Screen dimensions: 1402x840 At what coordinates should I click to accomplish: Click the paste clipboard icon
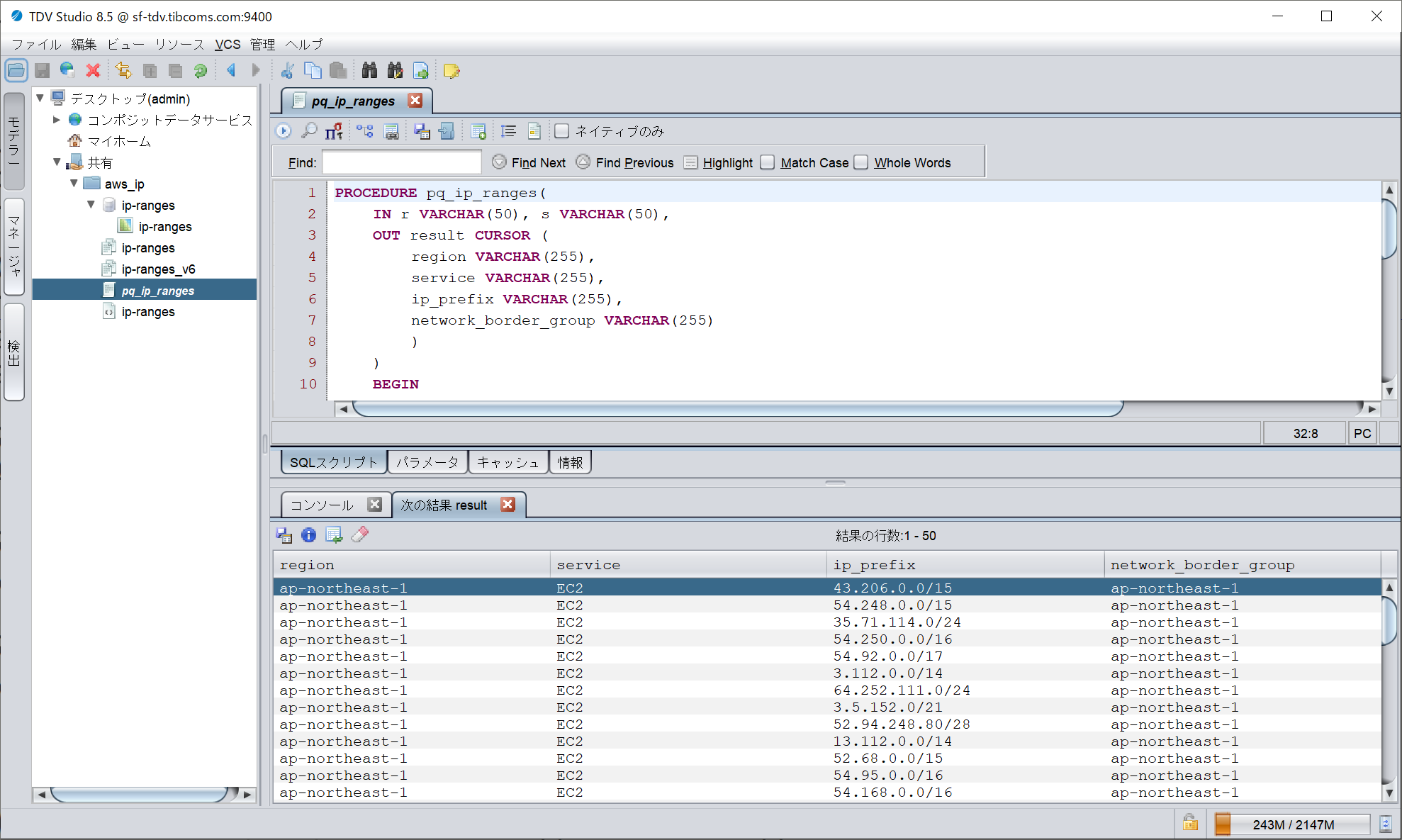(x=338, y=70)
